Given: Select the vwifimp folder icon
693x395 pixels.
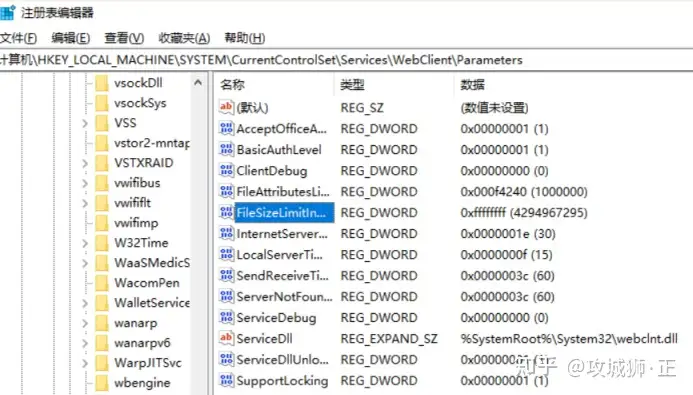Looking at the screenshot, I should tap(102, 223).
